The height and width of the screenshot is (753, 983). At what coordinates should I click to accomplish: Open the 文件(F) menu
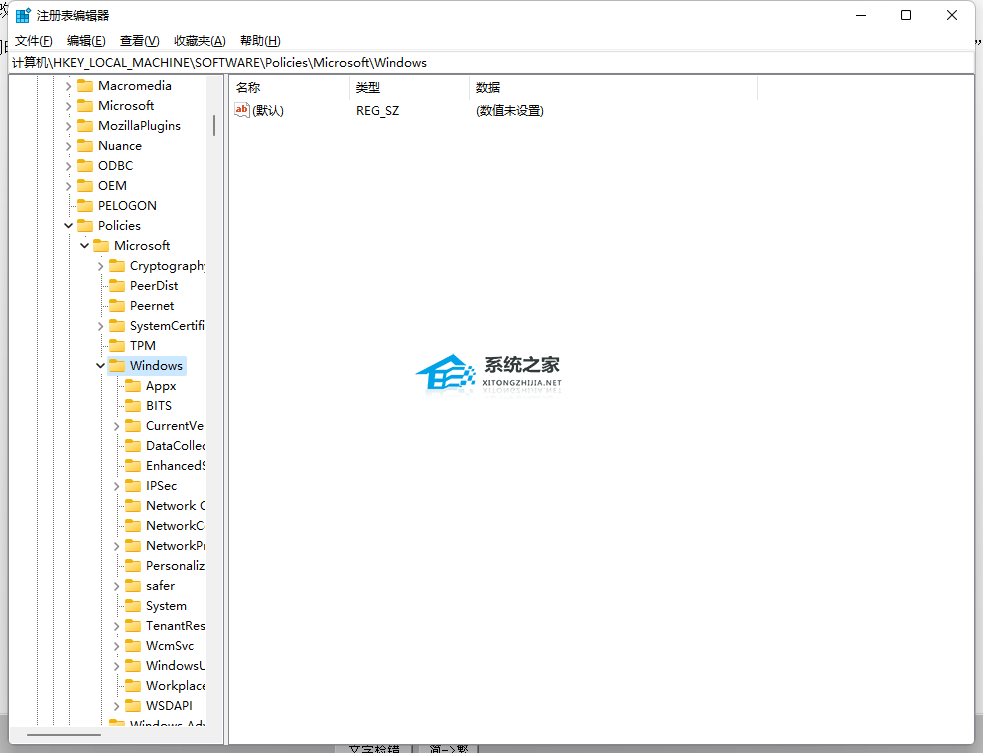pyautogui.click(x=33, y=41)
